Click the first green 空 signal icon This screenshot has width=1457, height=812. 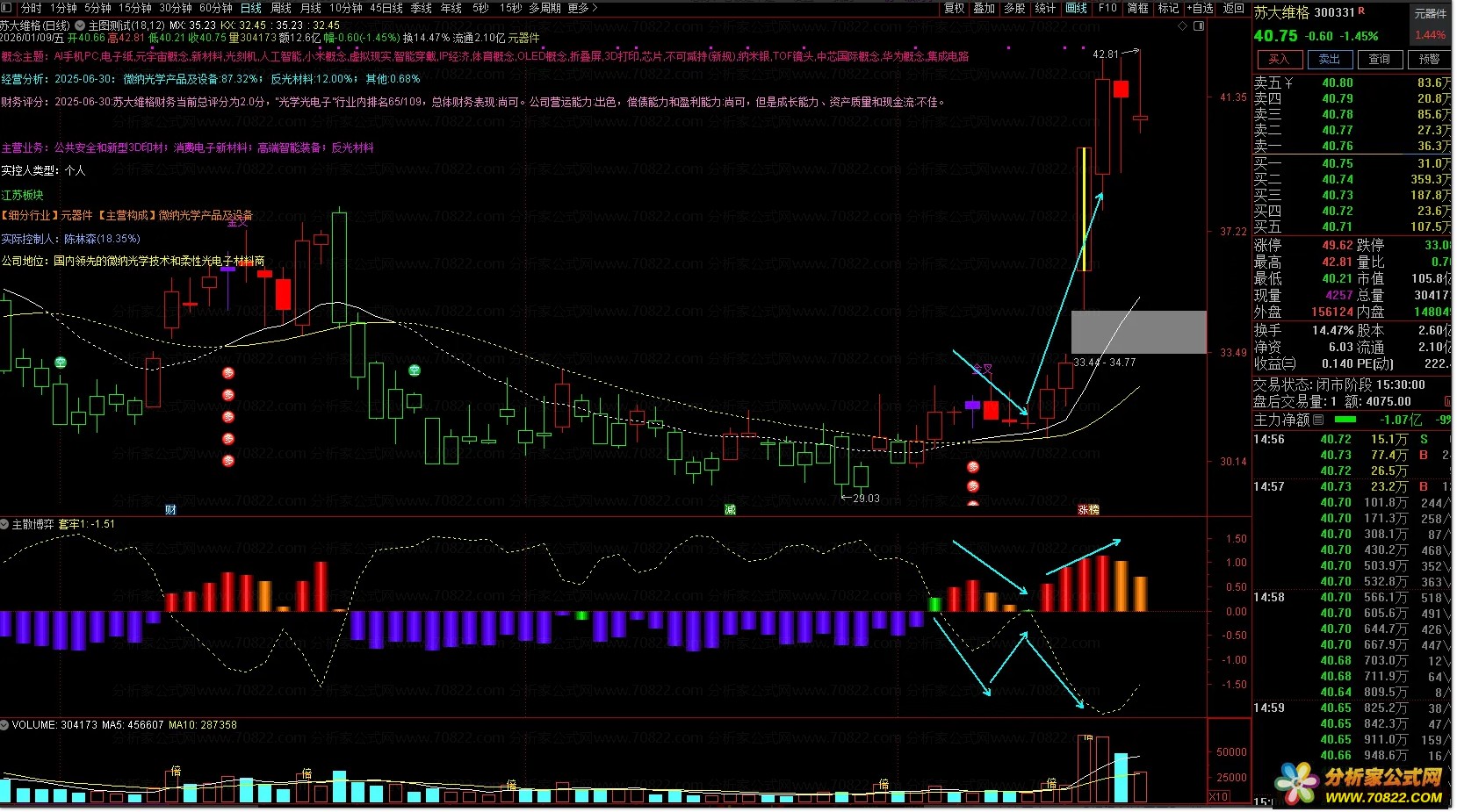click(61, 362)
